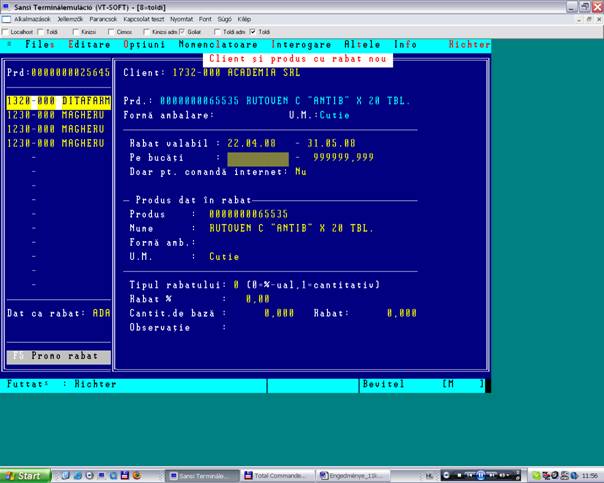Launch Firefox from the quick launch bar
The height and width of the screenshot is (483, 604).
137,476
